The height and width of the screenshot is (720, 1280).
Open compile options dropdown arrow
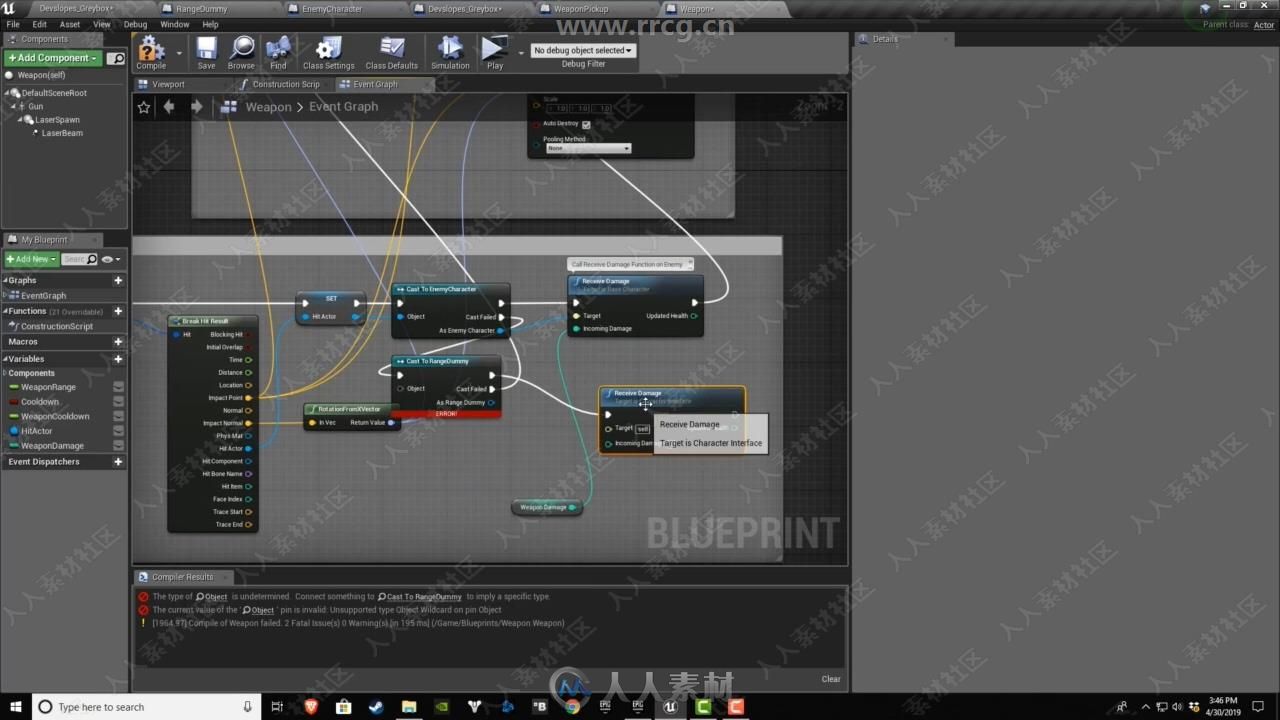(x=179, y=53)
